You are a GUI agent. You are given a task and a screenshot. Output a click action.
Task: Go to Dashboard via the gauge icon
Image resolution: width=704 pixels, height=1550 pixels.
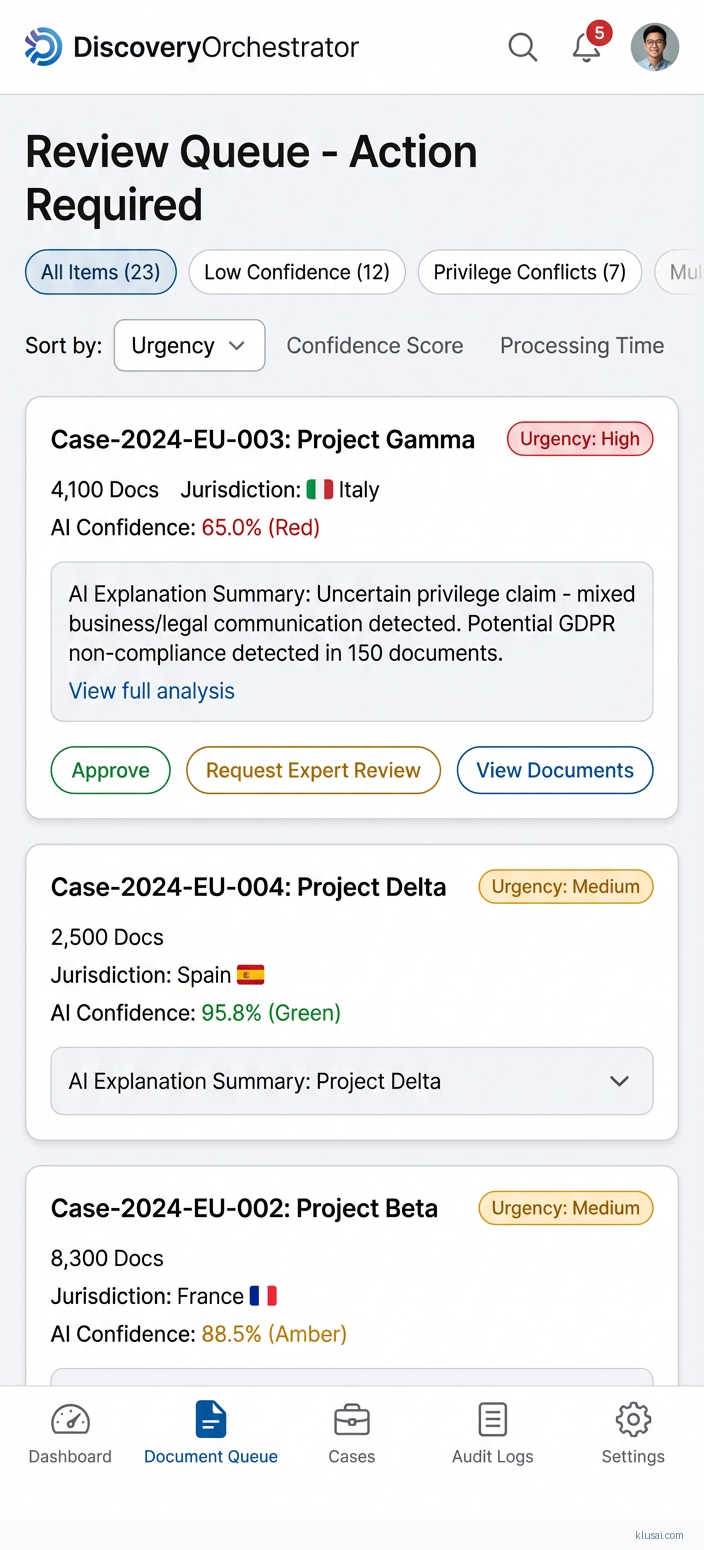70,1420
